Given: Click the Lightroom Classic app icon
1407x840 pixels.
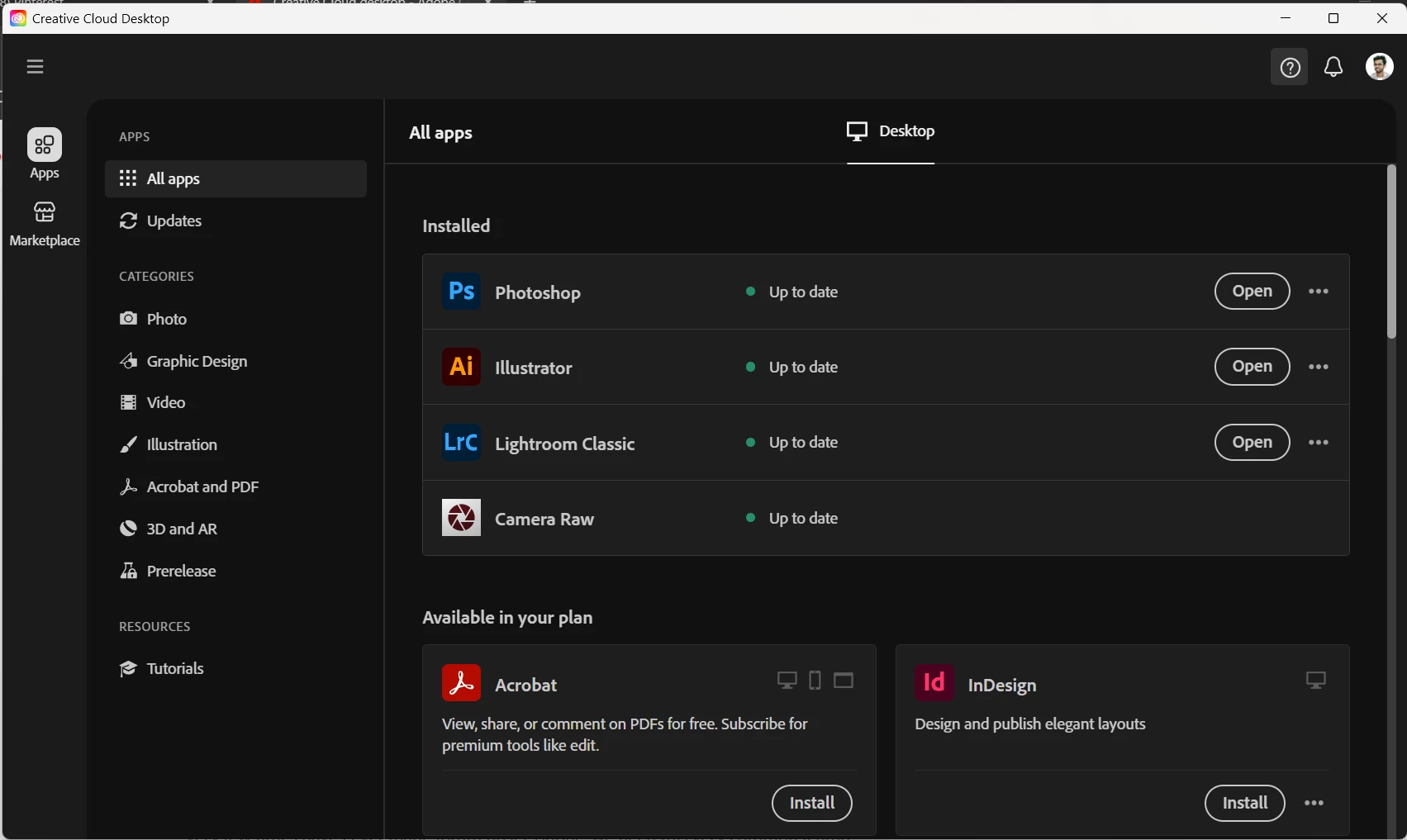Looking at the screenshot, I should (x=461, y=443).
